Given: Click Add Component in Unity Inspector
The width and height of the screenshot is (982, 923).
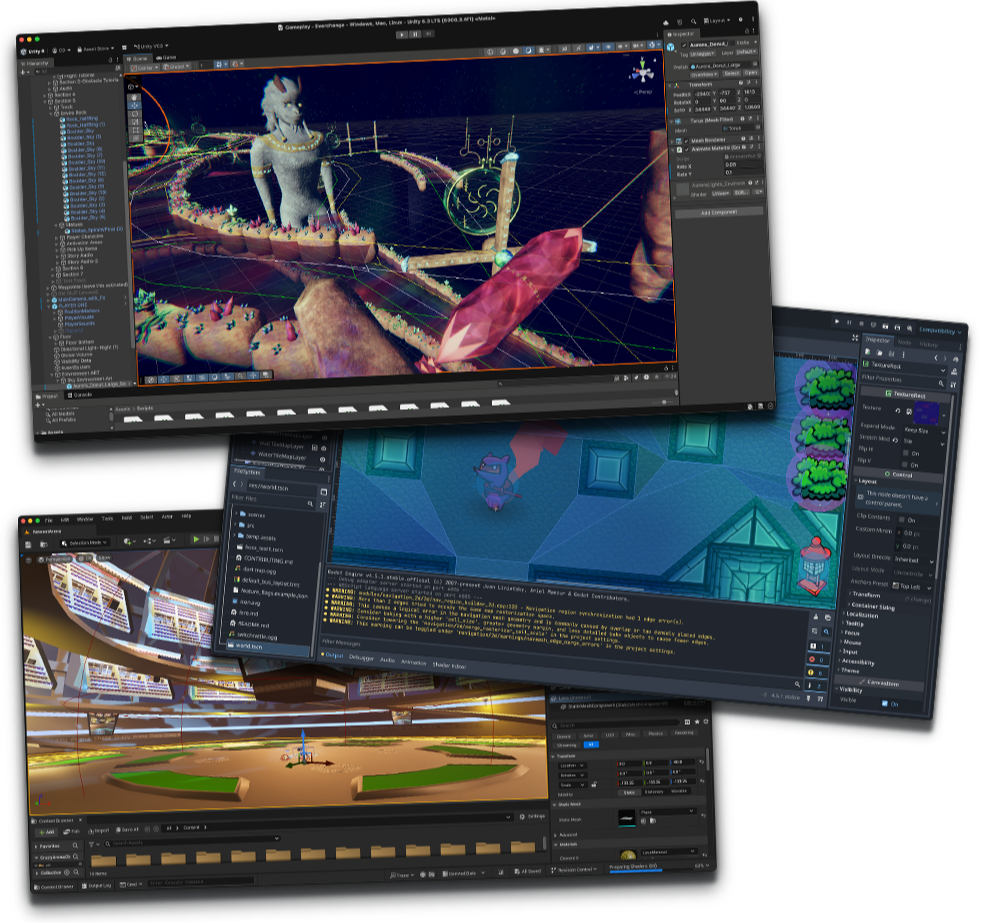Looking at the screenshot, I should pyautogui.click(x=718, y=212).
